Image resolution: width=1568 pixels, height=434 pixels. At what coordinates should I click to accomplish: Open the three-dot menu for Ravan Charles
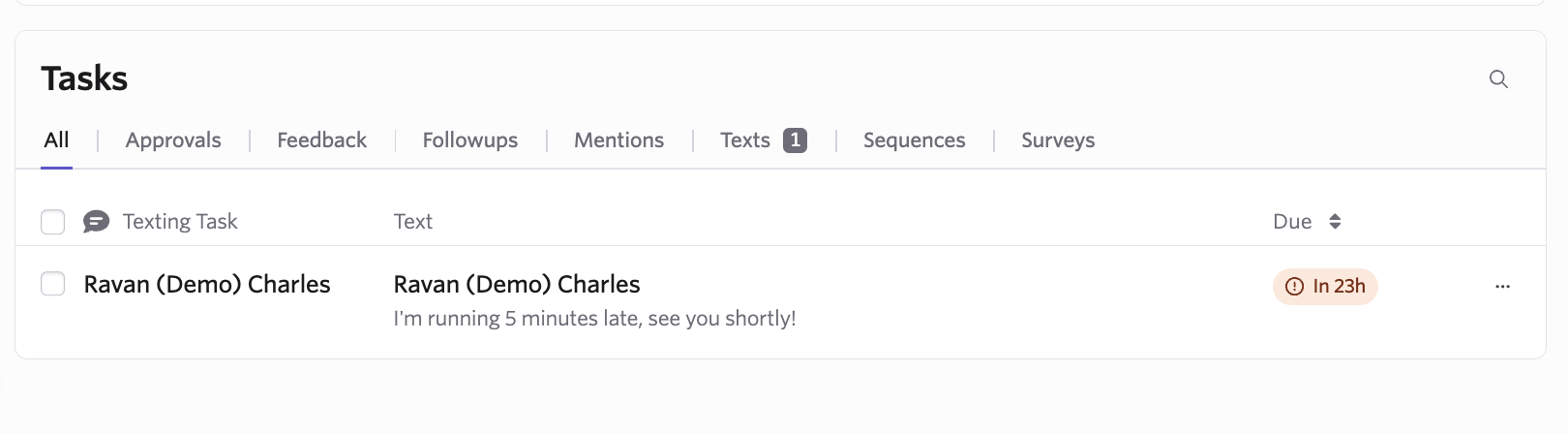click(x=1502, y=287)
